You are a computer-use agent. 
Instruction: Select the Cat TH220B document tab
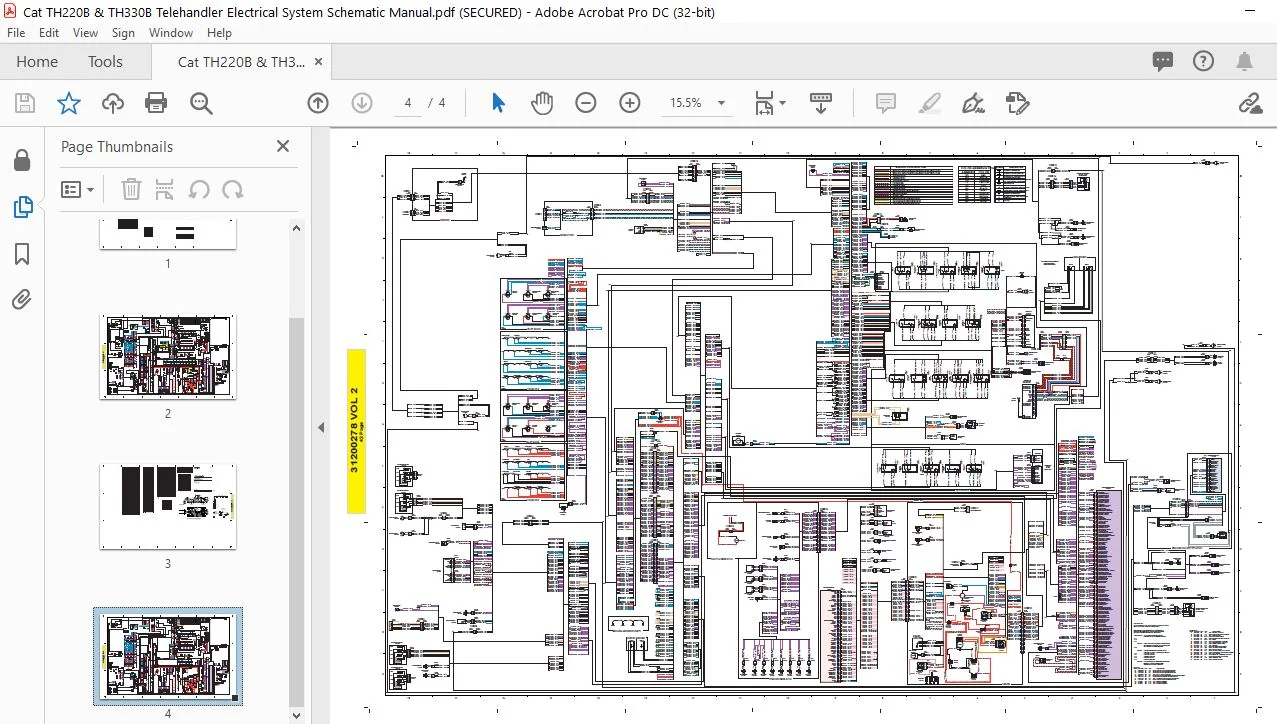[241, 62]
